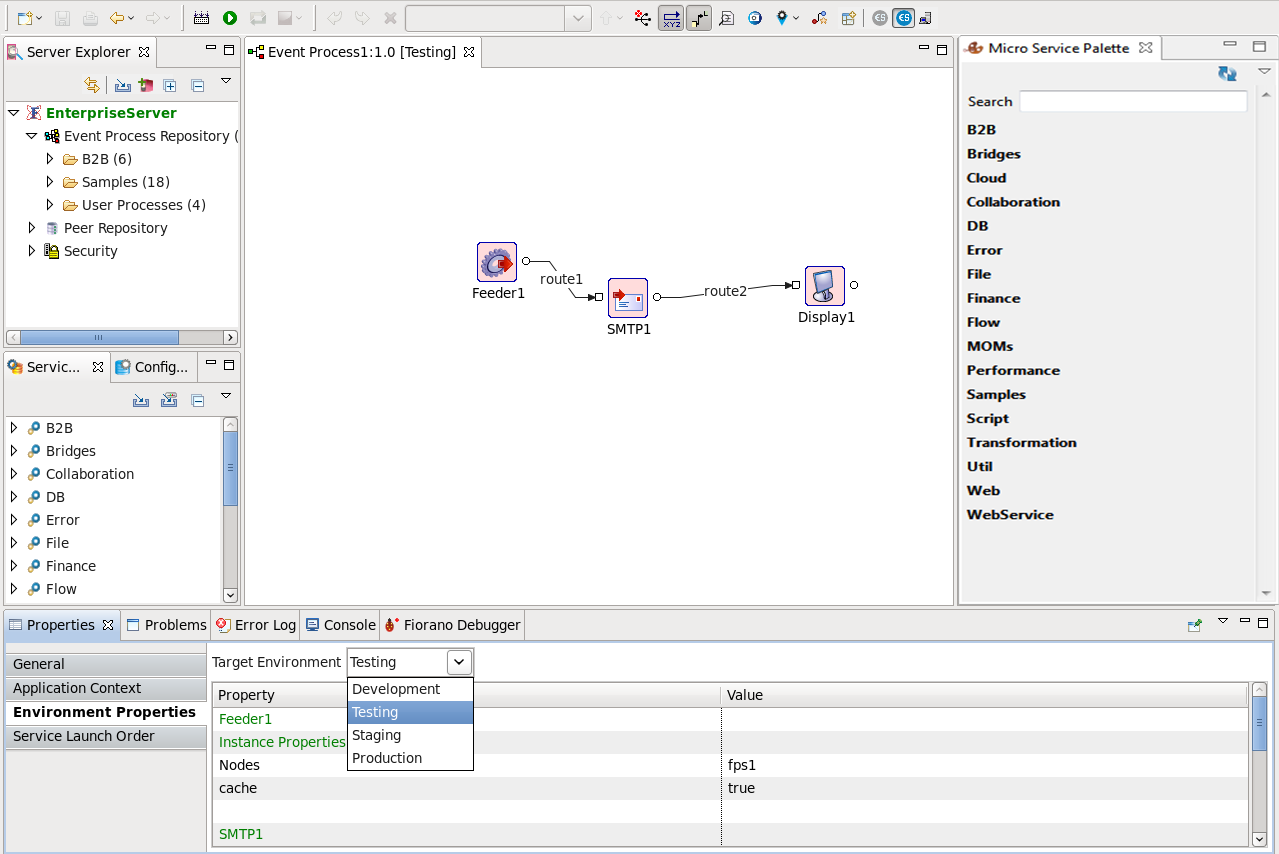Open the Service Launch Order section
Image resolution: width=1279 pixels, height=854 pixels.
84,736
